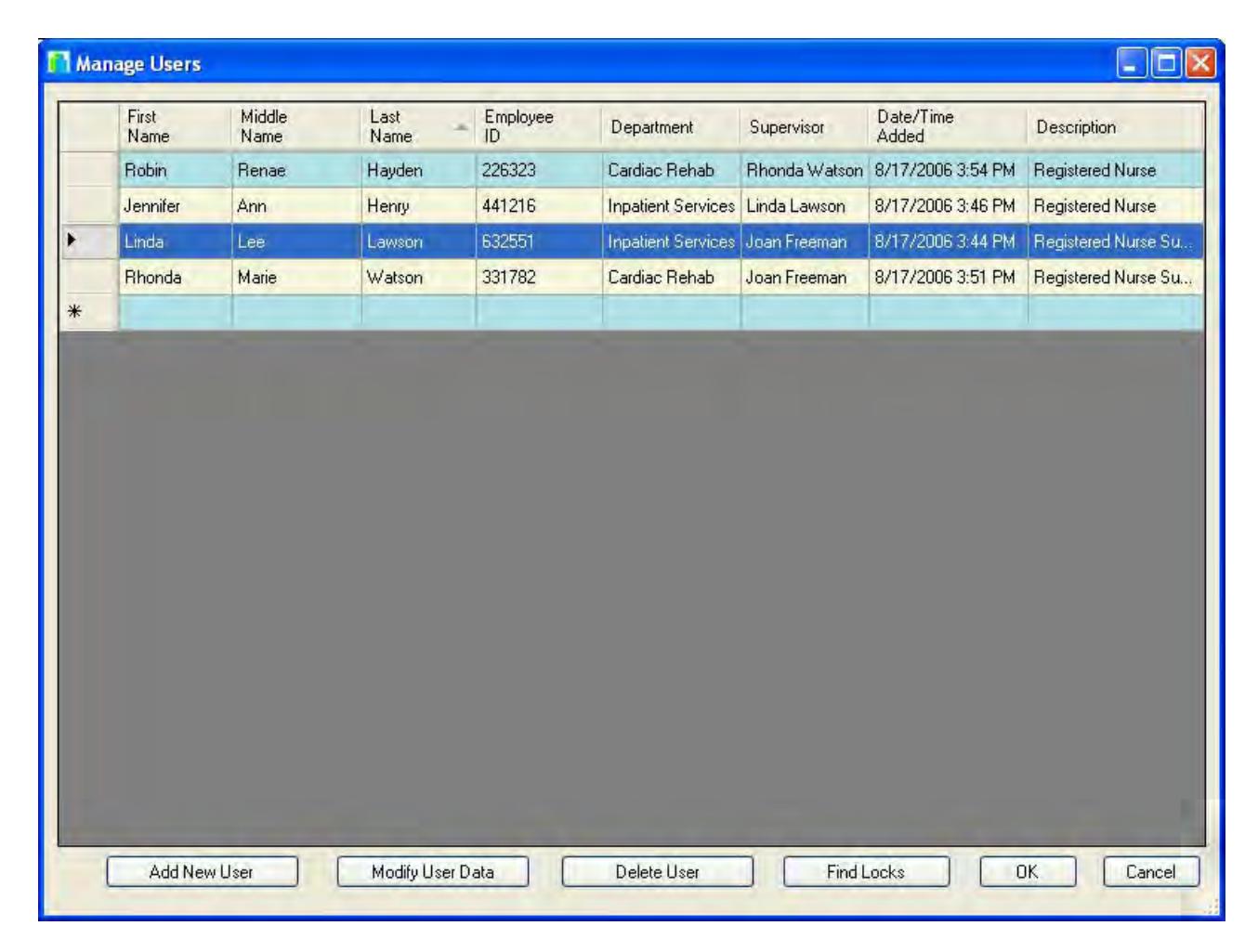
Task: Click employee ID 331782
Action: [x=539, y=277]
